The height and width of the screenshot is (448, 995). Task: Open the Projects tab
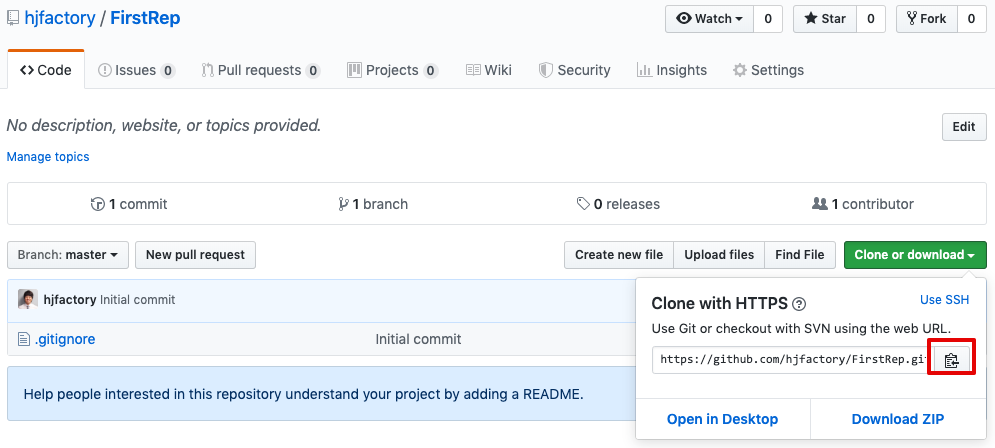(393, 70)
